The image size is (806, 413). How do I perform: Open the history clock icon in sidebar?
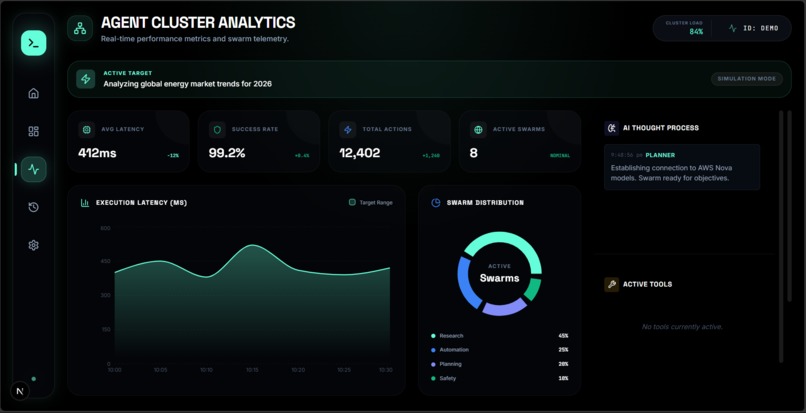[33, 207]
